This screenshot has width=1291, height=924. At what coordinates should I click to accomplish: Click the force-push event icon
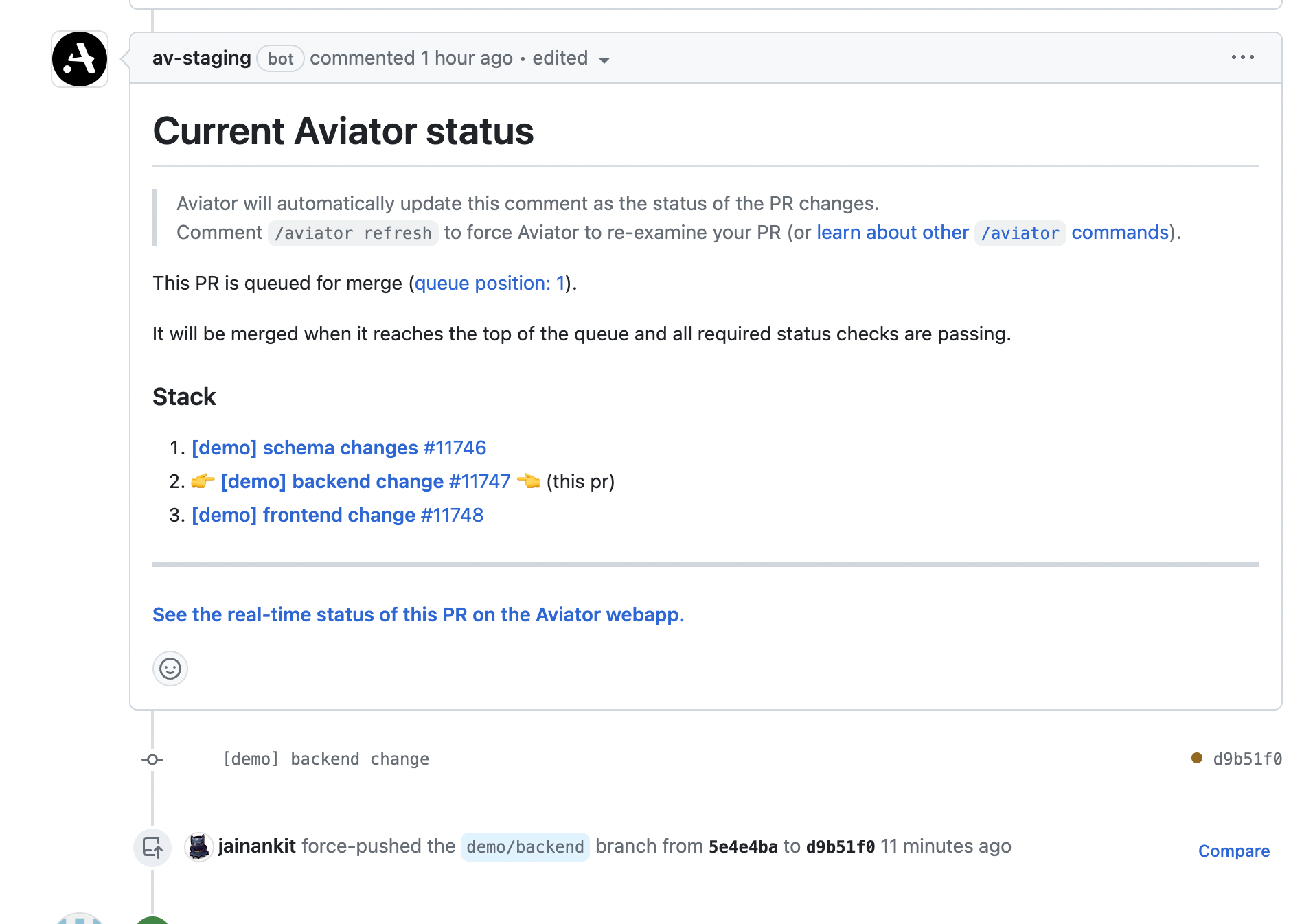(152, 848)
